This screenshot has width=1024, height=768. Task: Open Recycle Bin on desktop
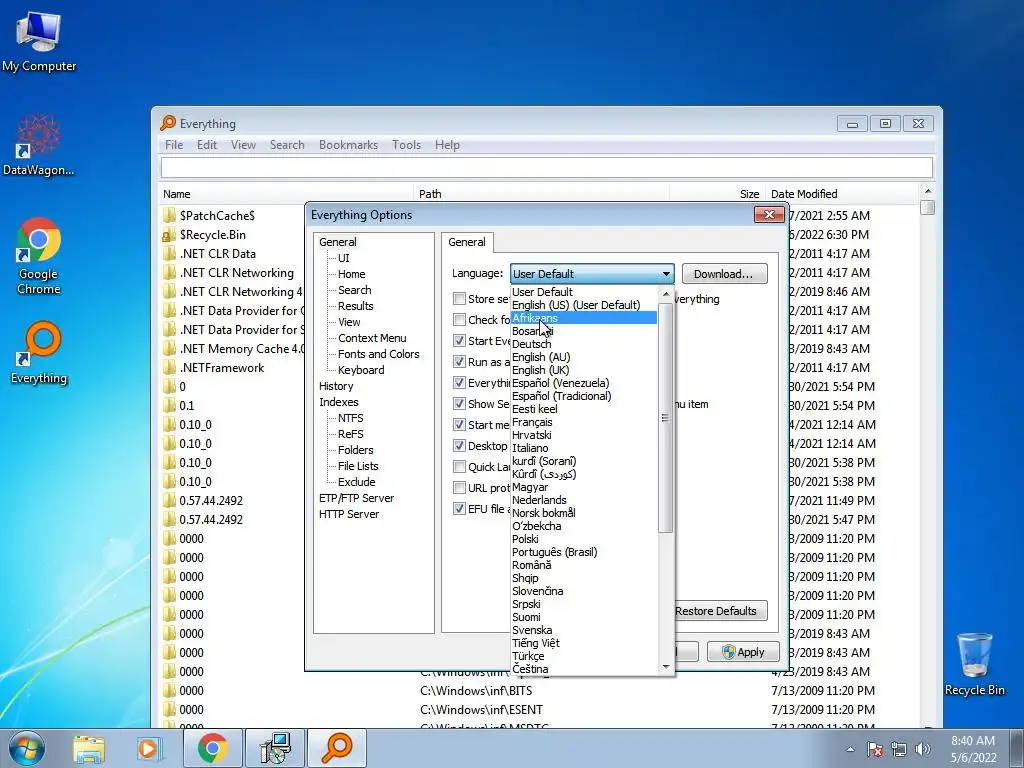pos(974,664)
